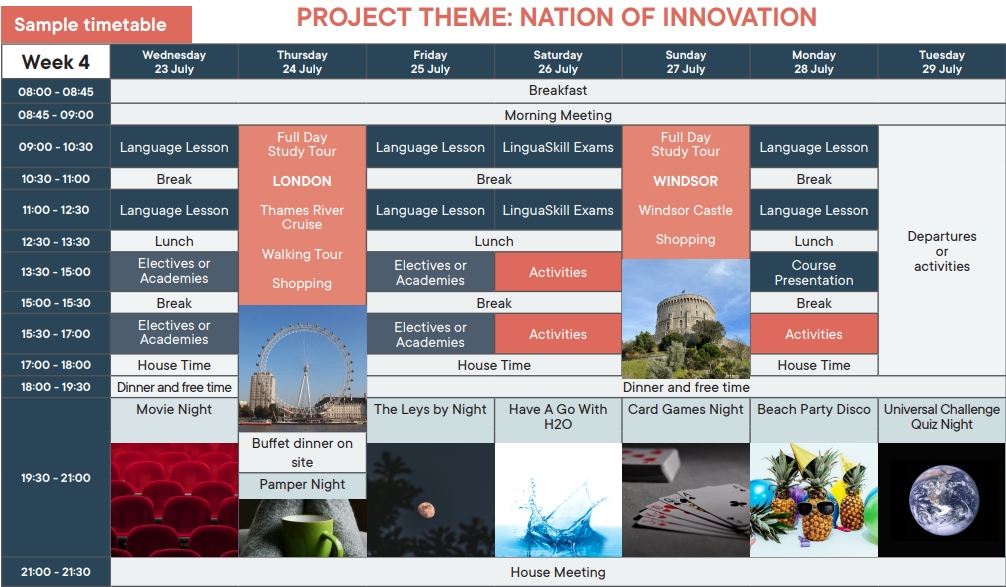Select the 12:30 - 13:30 time slot
1006x587 pixels.
[56, 241]
